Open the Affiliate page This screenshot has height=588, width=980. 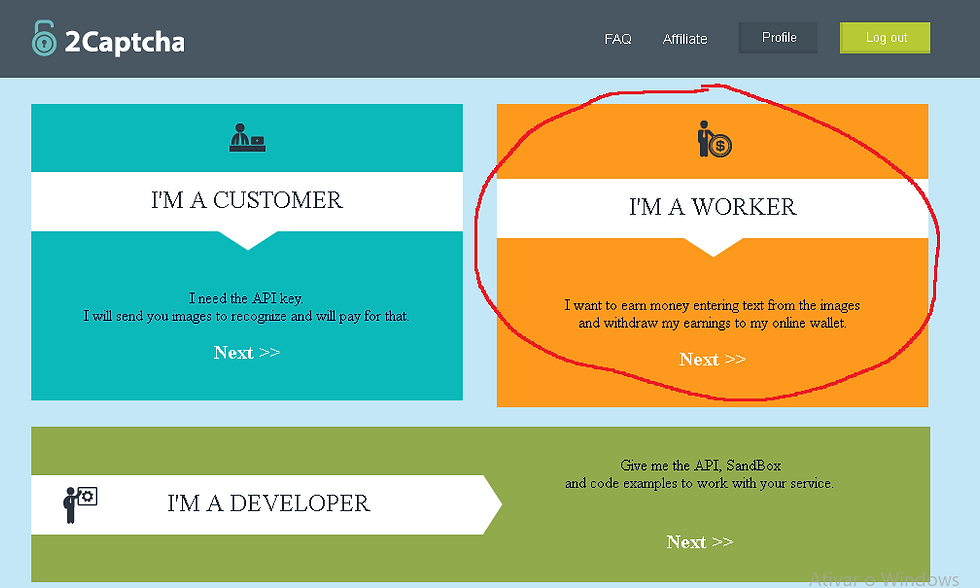[685, 39]
